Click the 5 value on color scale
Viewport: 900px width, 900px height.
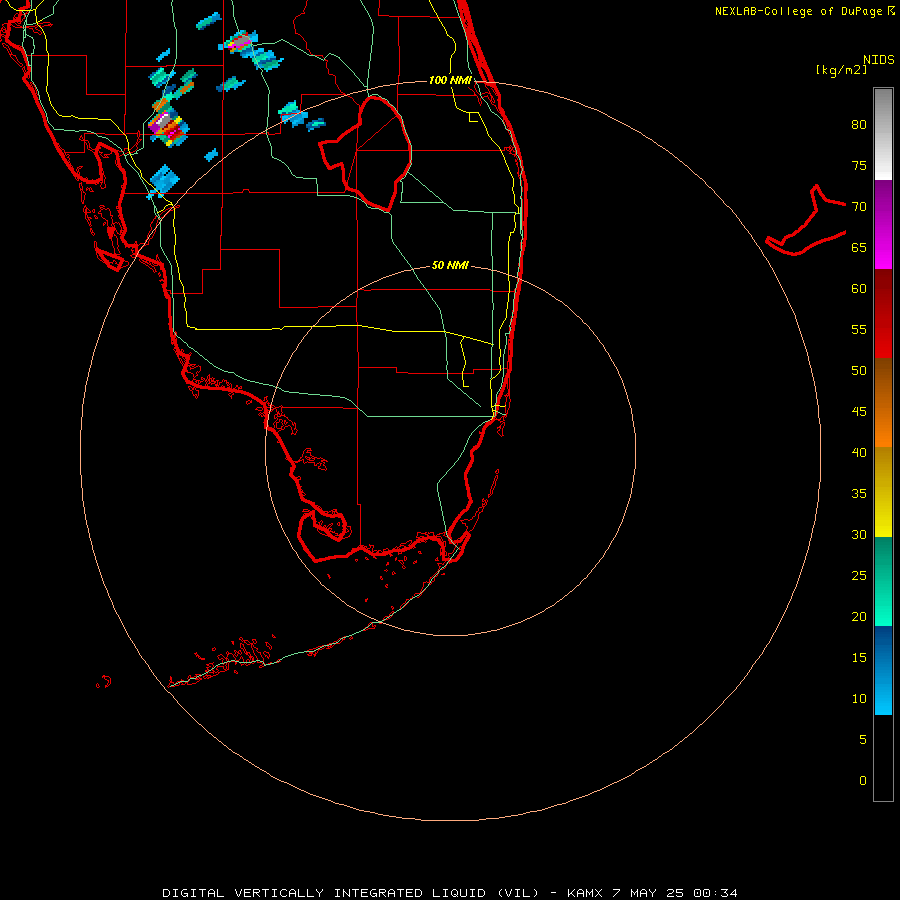click(863, 740)
